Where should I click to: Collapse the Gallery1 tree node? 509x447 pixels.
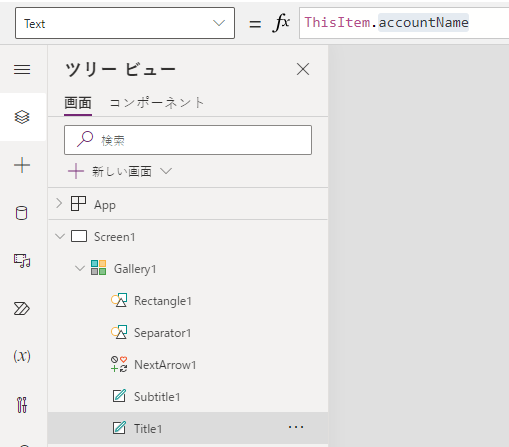pyautogui.click(x=80, y=268)
